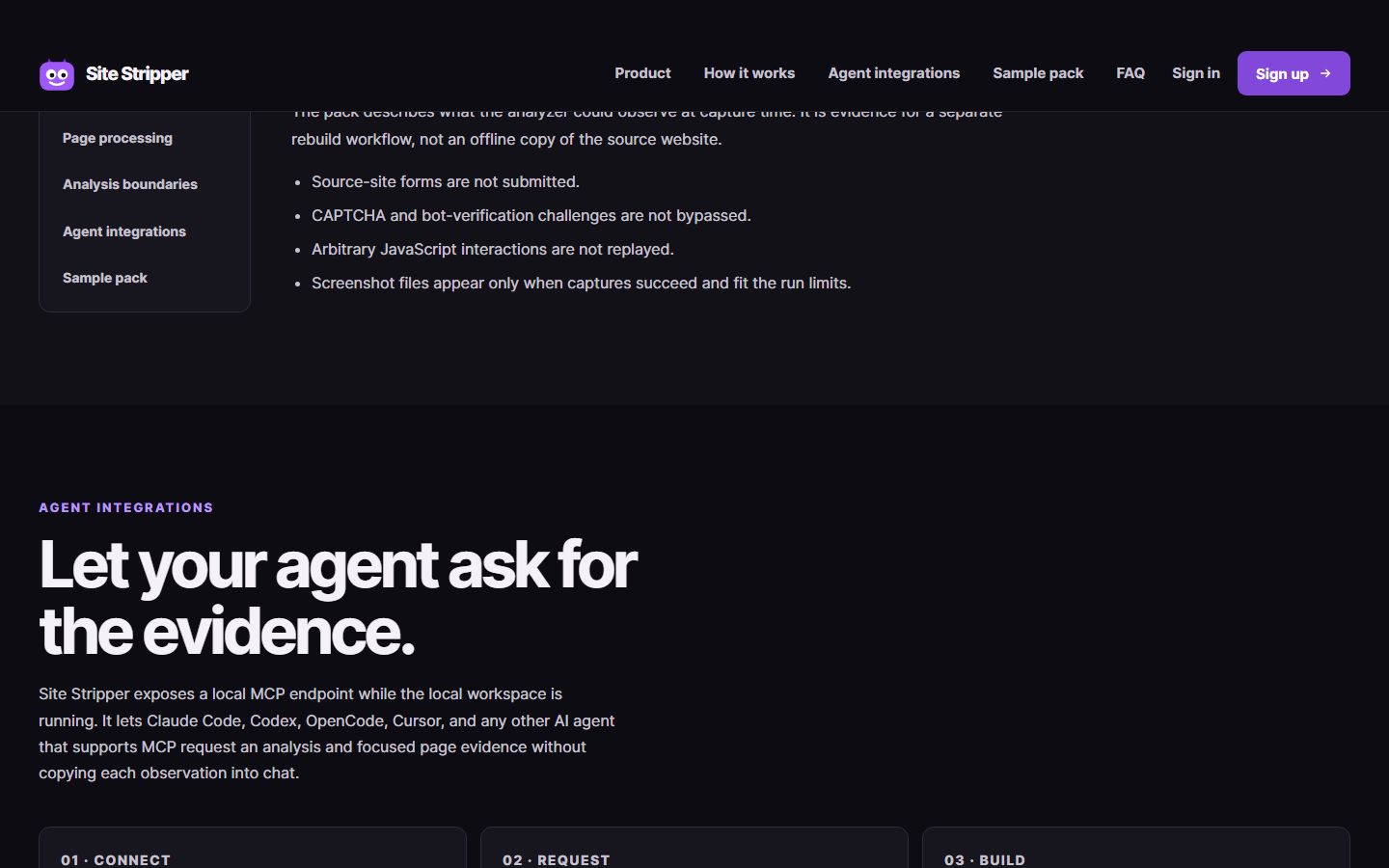The height and width of the screenshot is (868, 1389).
Task: Click the '03 · BUILD' card label
Action: tap(985, 859)
